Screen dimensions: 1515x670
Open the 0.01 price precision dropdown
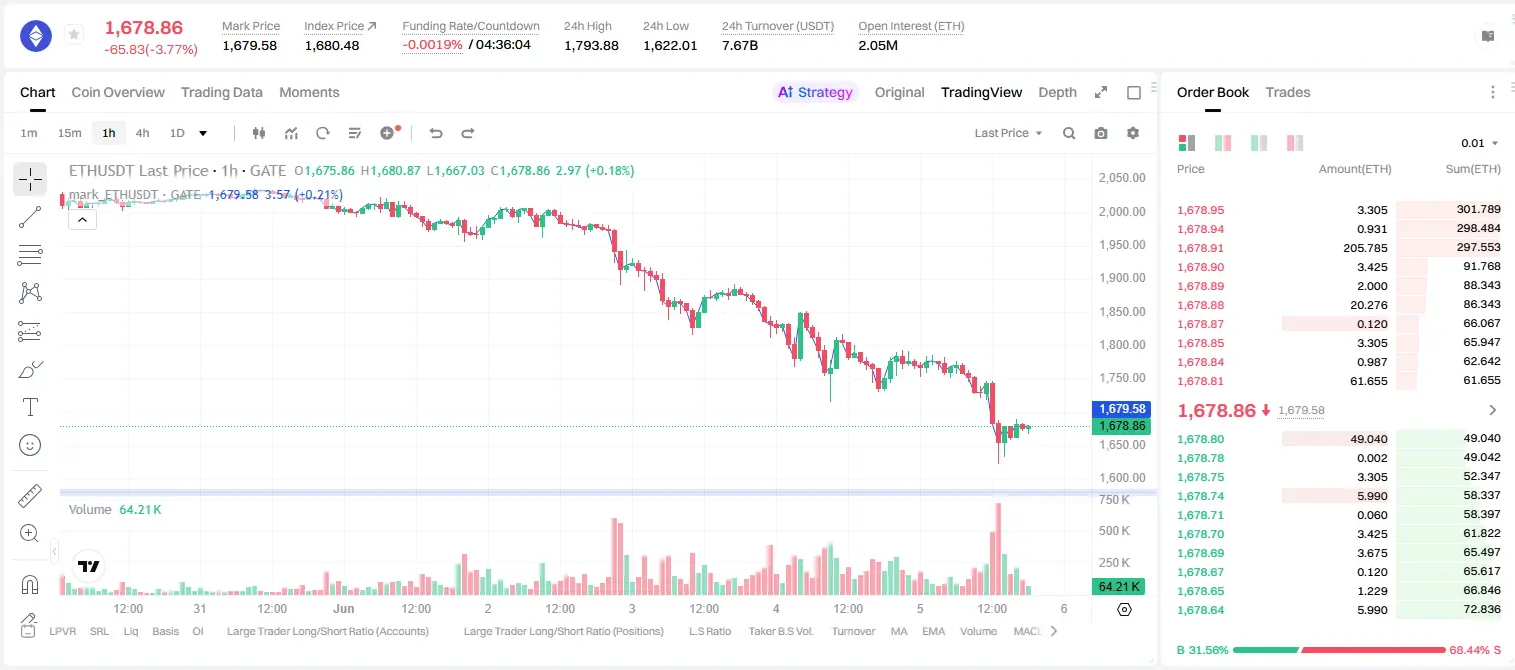pyautogui.click(x=1480, y=143)
